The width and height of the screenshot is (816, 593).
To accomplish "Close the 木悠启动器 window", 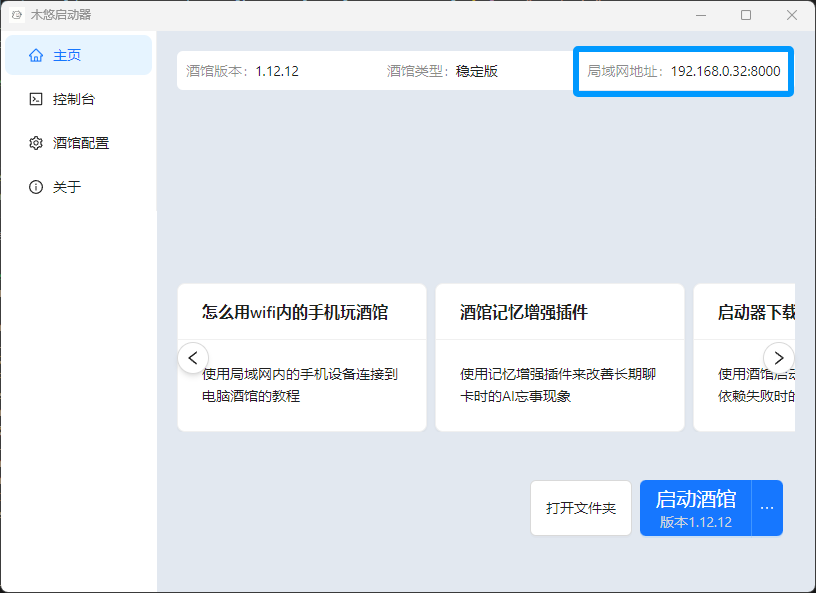I will pos(791,15).
